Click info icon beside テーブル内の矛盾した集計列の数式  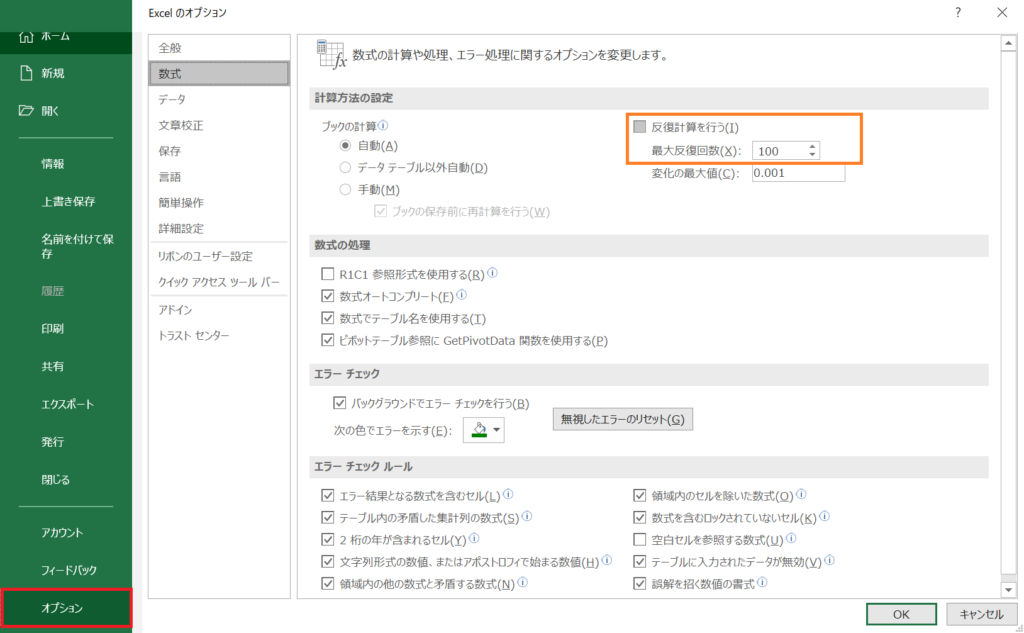point(527,517)
